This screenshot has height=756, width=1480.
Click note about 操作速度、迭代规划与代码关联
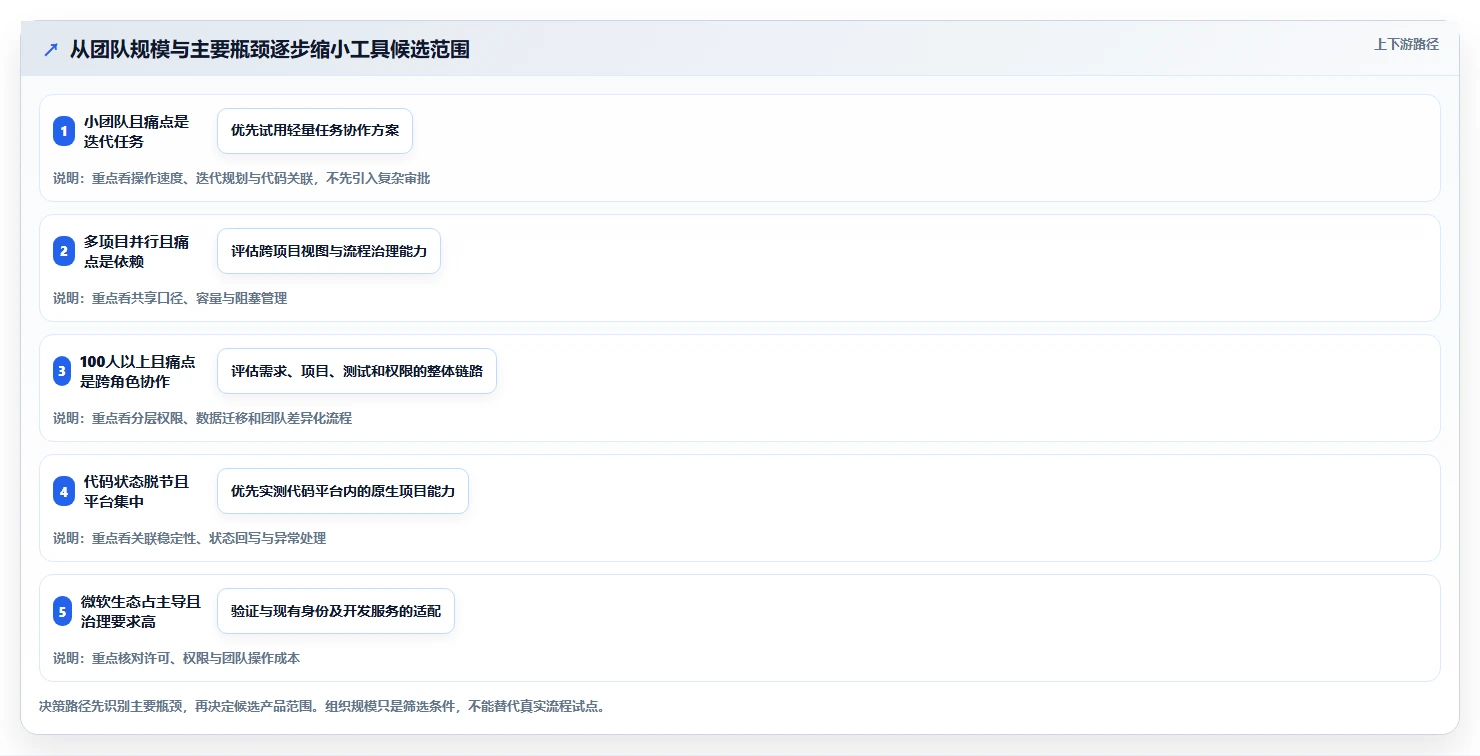241,178
